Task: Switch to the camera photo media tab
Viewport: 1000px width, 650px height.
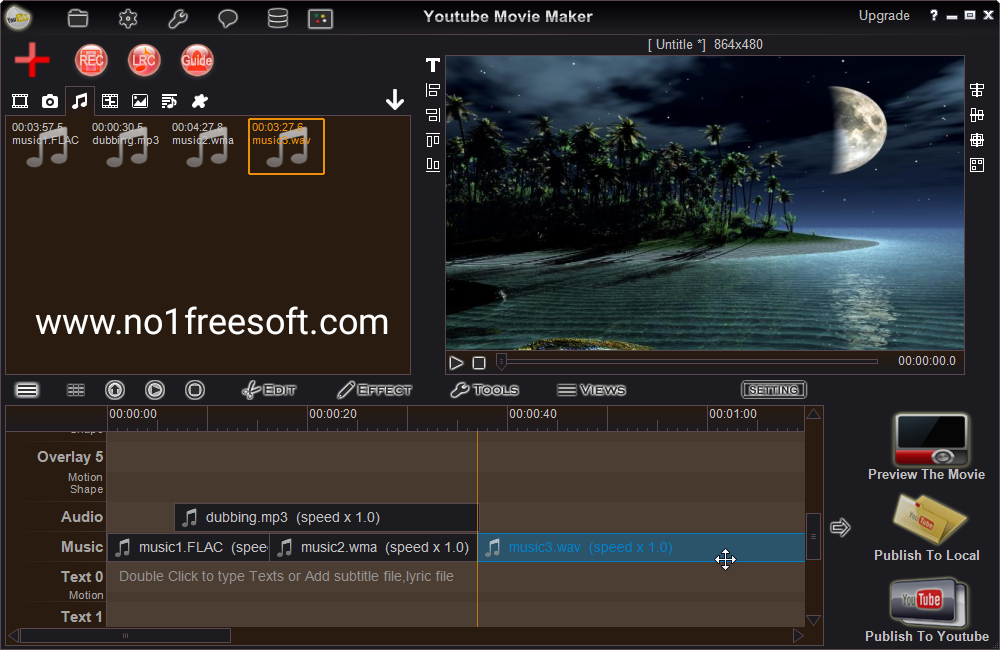Action: tap(50, 101)
